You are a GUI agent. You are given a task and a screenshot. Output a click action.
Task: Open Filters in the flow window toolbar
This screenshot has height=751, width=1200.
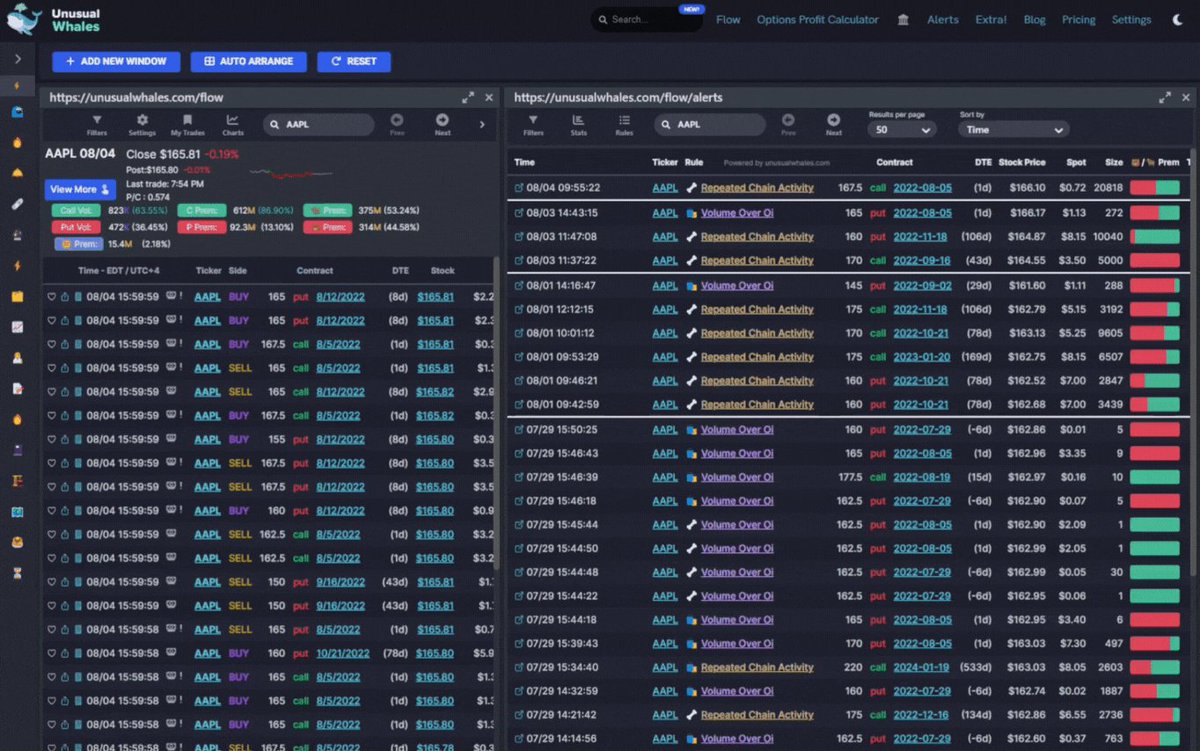click(97, 124)
